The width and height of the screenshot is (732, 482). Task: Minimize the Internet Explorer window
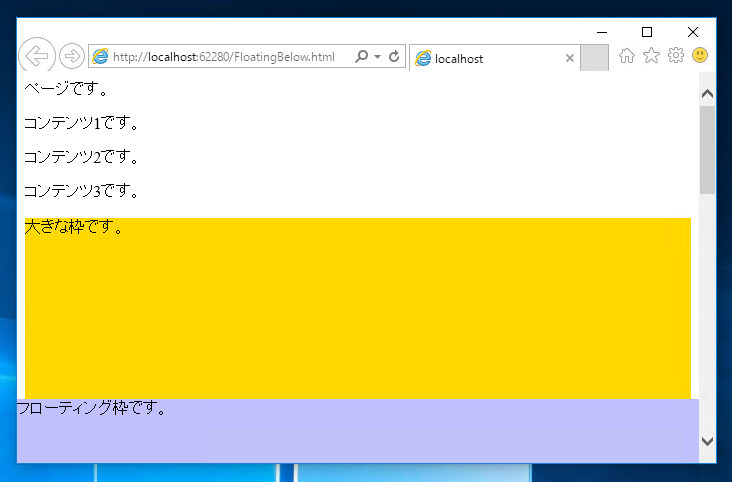[602, 32]
